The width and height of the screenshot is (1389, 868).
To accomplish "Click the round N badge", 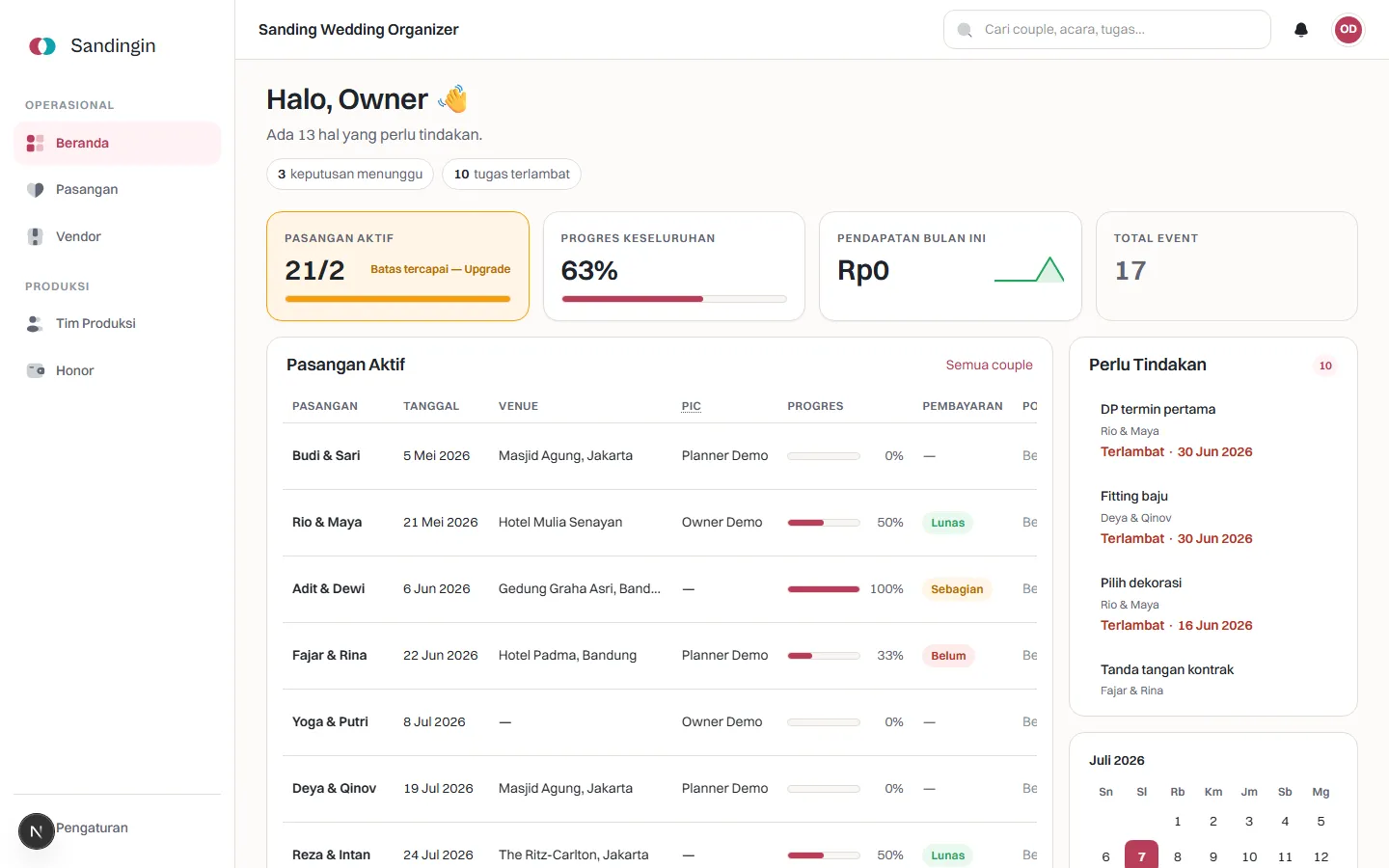I will (37, 831).
